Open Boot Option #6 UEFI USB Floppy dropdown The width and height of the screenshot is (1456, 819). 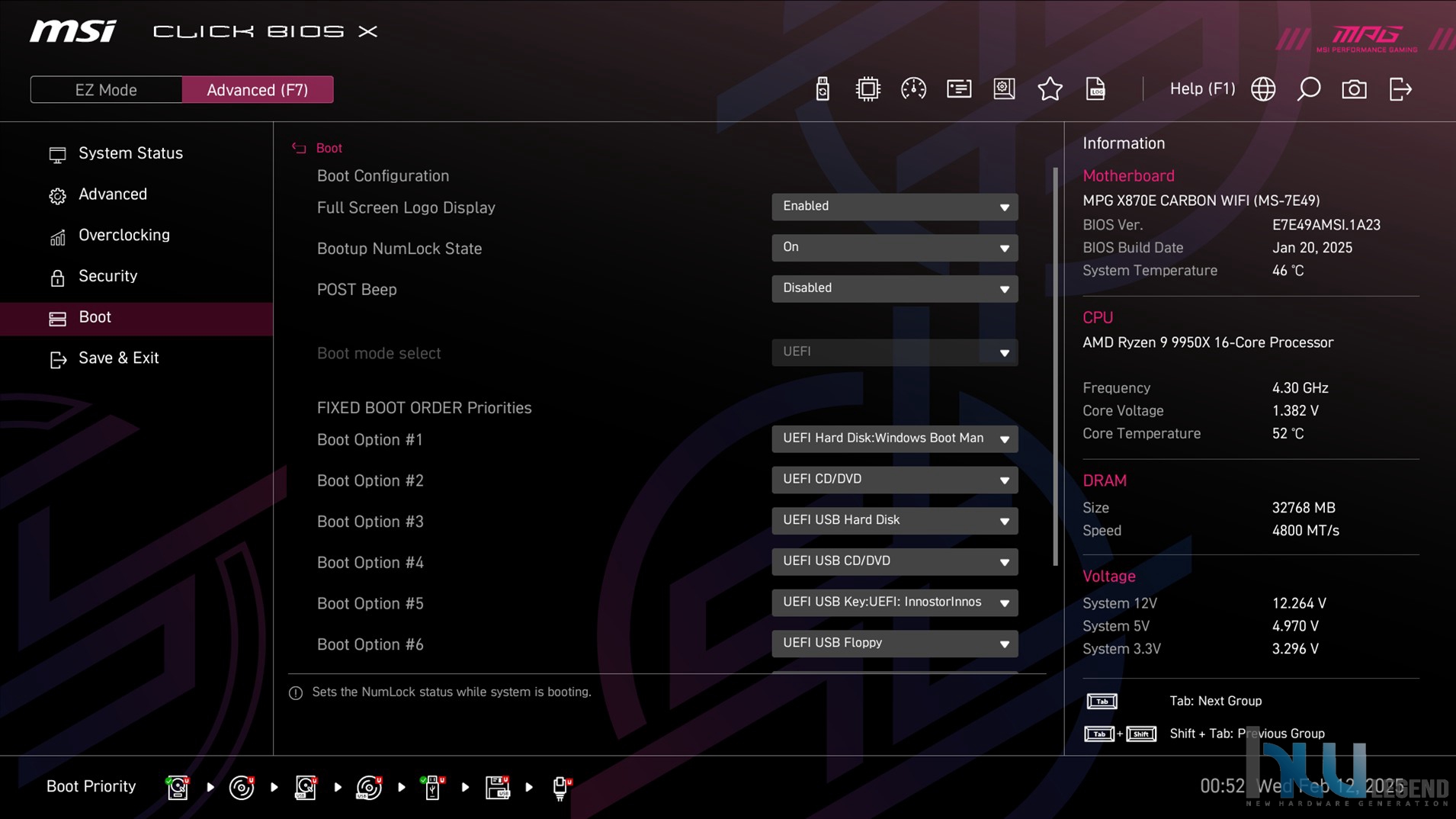click(894, 644)
